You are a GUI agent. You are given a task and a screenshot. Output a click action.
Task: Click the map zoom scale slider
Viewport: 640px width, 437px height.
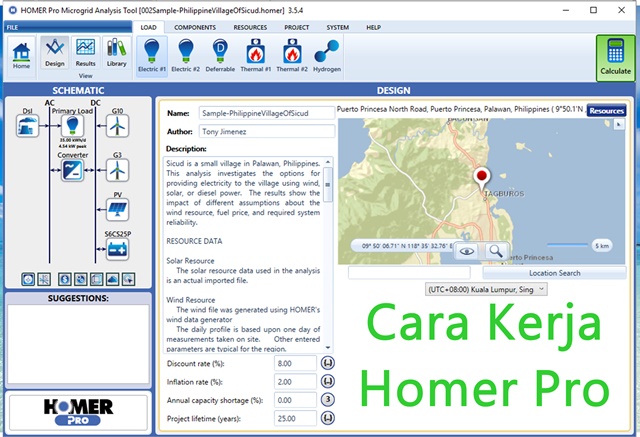567,245
